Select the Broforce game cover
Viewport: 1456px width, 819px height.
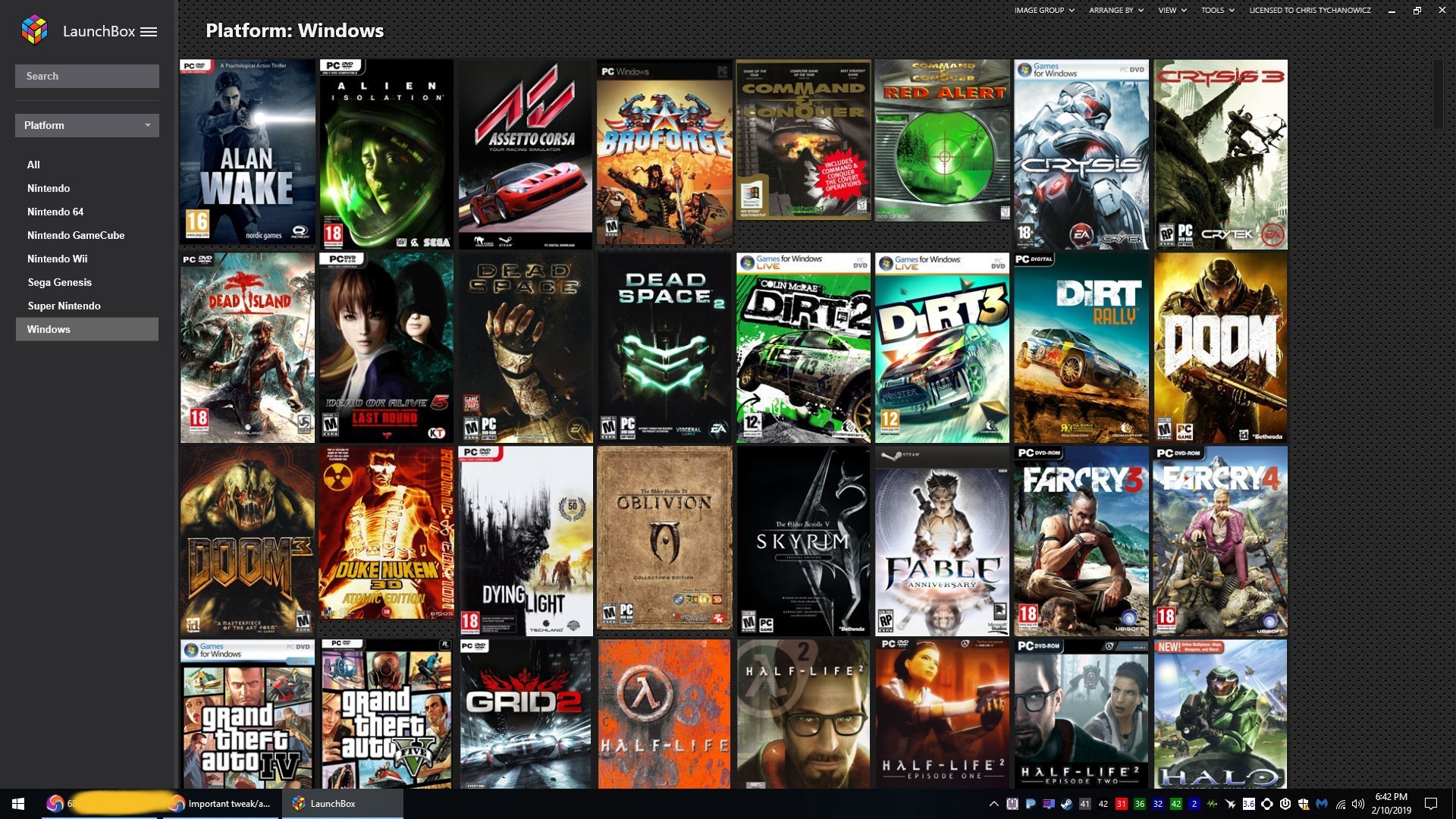[x=664, y=152]
